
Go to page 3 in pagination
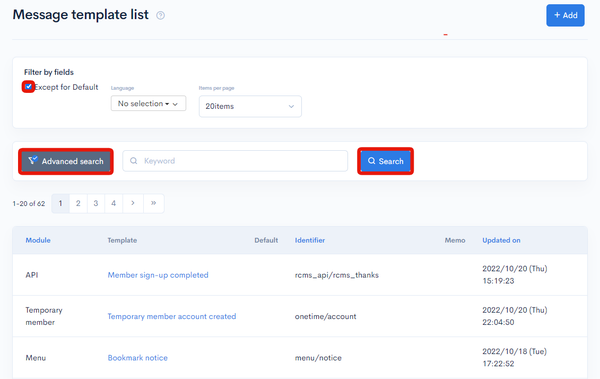click(x=96, y=203)
